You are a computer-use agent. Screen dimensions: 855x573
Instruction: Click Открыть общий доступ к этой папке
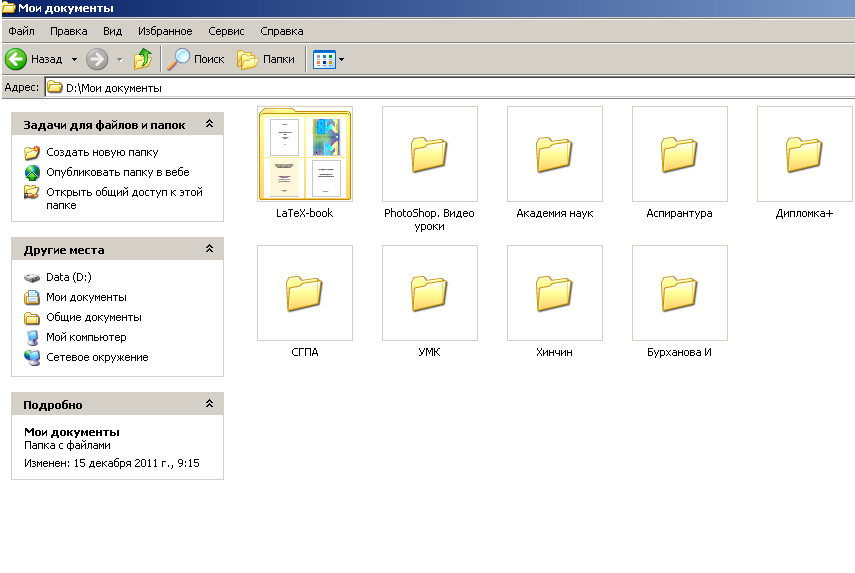pyautogui.click(x=124, y=198)
